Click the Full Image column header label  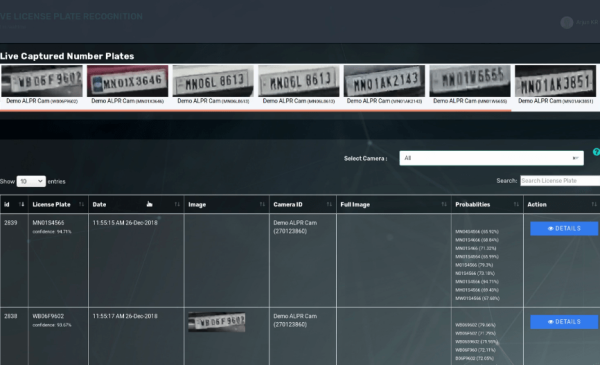(x=355, y=204)
